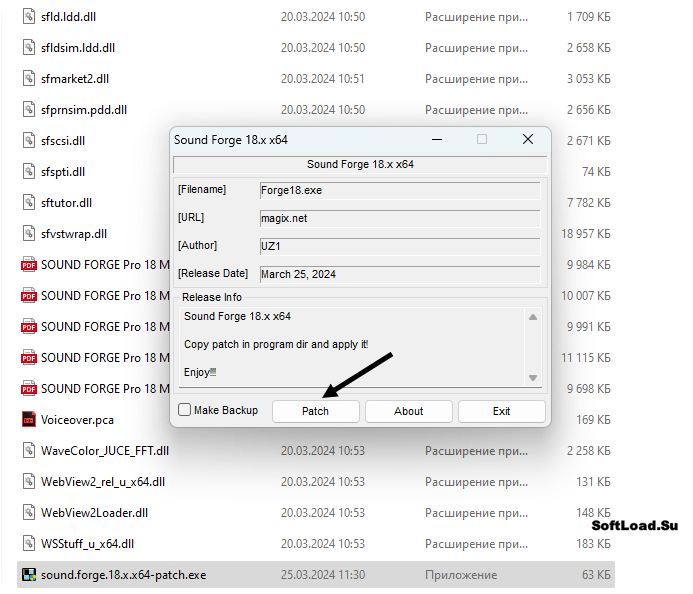Select sftutor.dll file icon
Screen dimensions: 693x594
click(x=29, y=202)
